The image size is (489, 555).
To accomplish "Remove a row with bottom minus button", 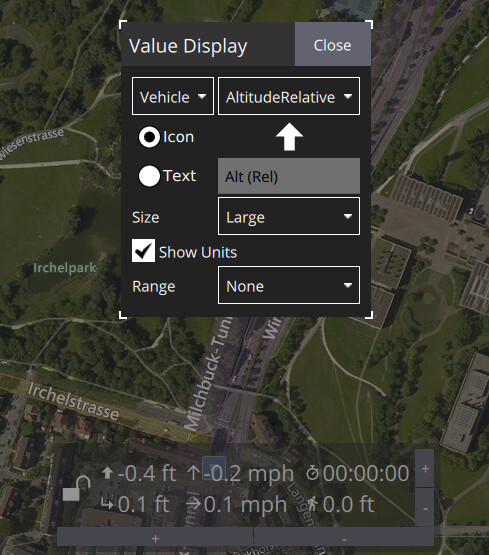I will point(344,538).
